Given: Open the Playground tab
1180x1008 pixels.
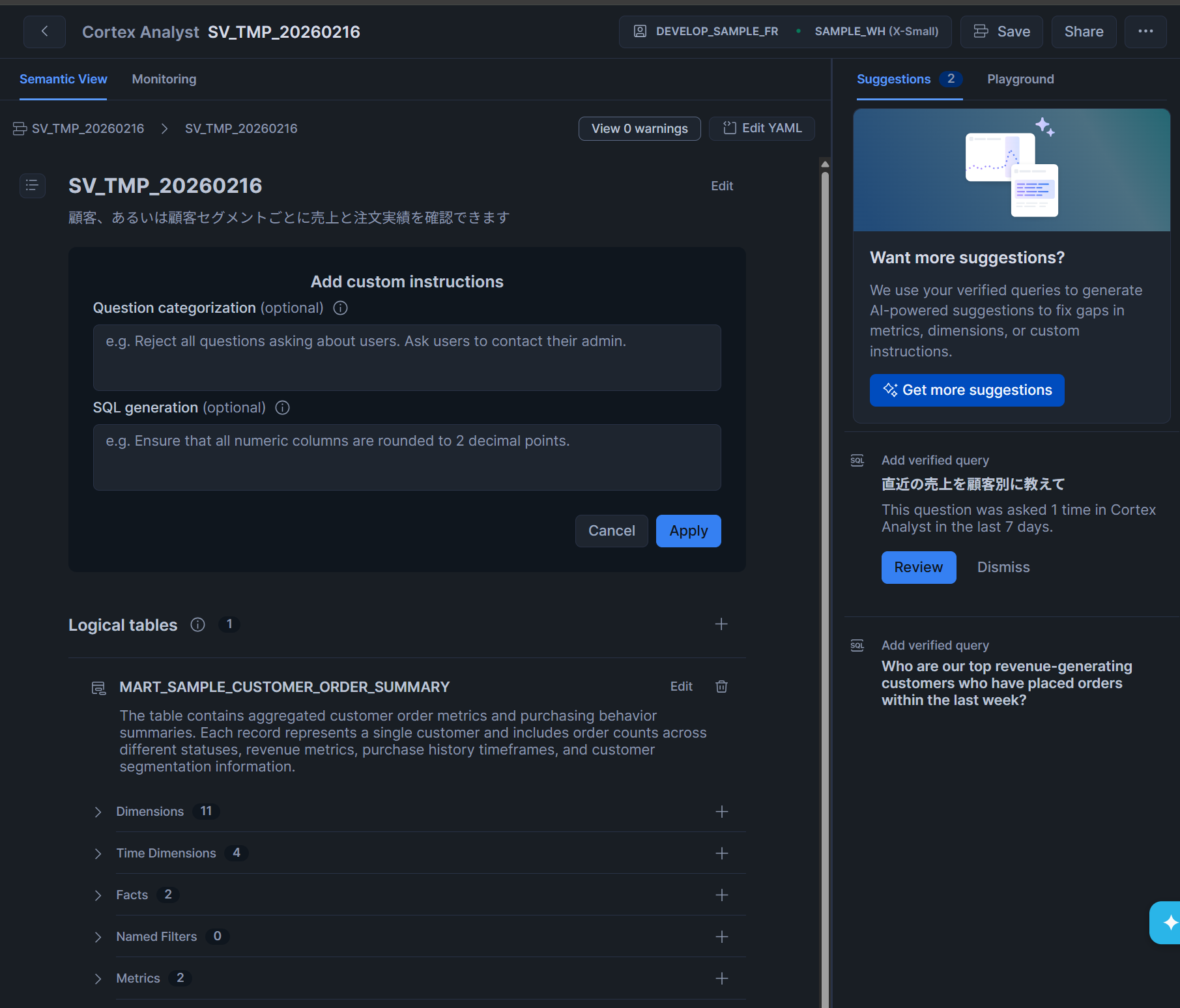Looking at the screenshot, I should [x=1020, y=79].
